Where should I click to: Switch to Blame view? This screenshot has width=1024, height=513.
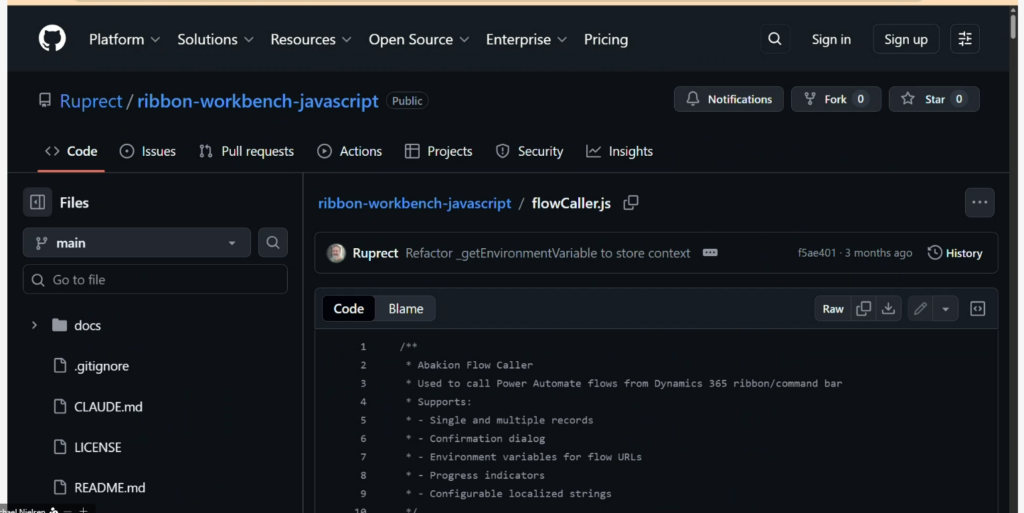click(405, 309)
